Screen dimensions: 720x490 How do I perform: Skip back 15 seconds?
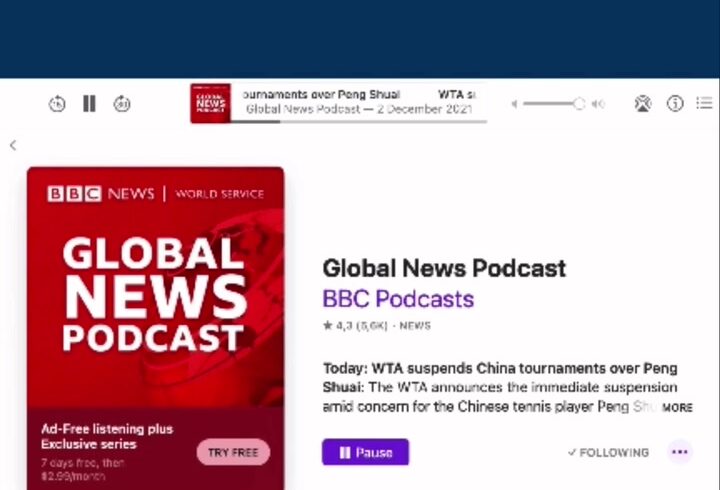pyautogui.click(x=57, y=104)
